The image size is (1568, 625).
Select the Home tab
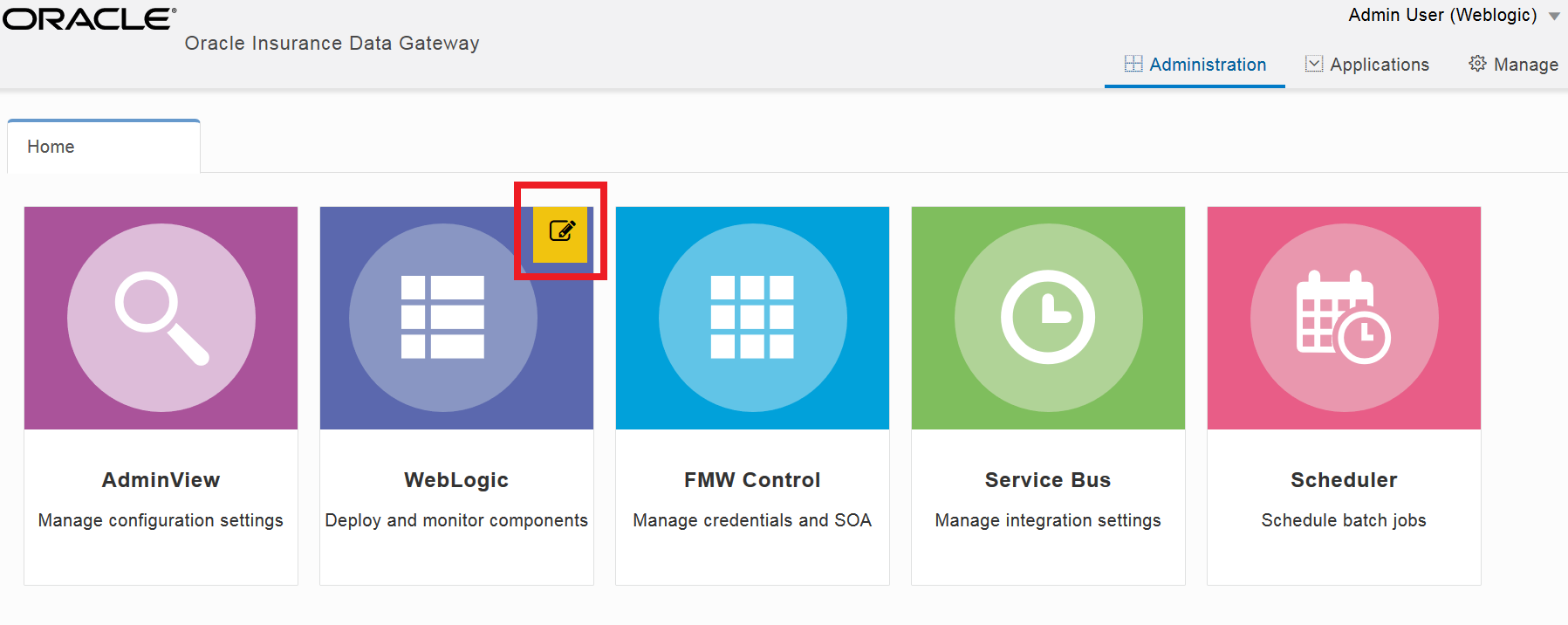[104, 147]
